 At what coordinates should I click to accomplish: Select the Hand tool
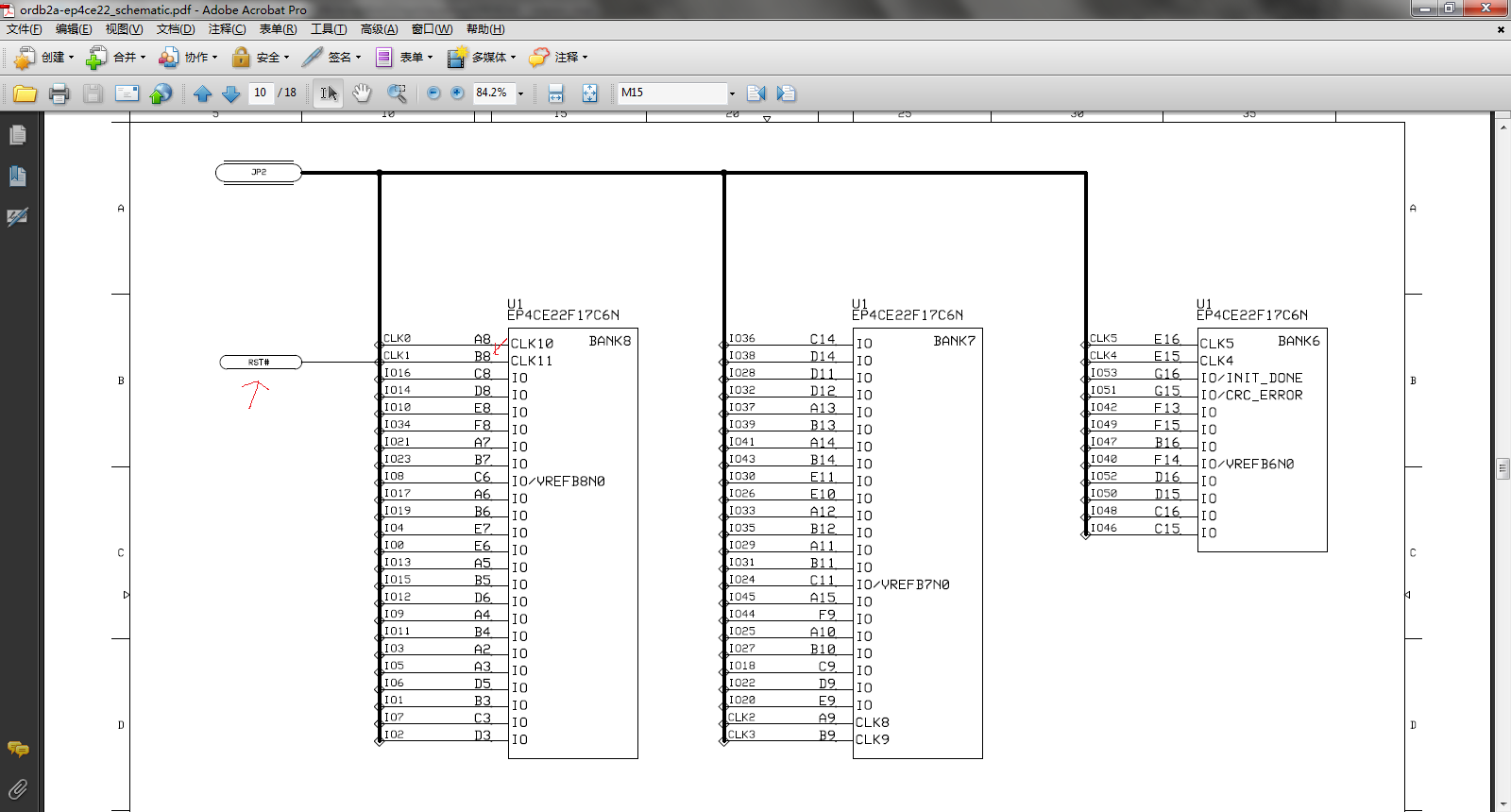click(362, 93)
